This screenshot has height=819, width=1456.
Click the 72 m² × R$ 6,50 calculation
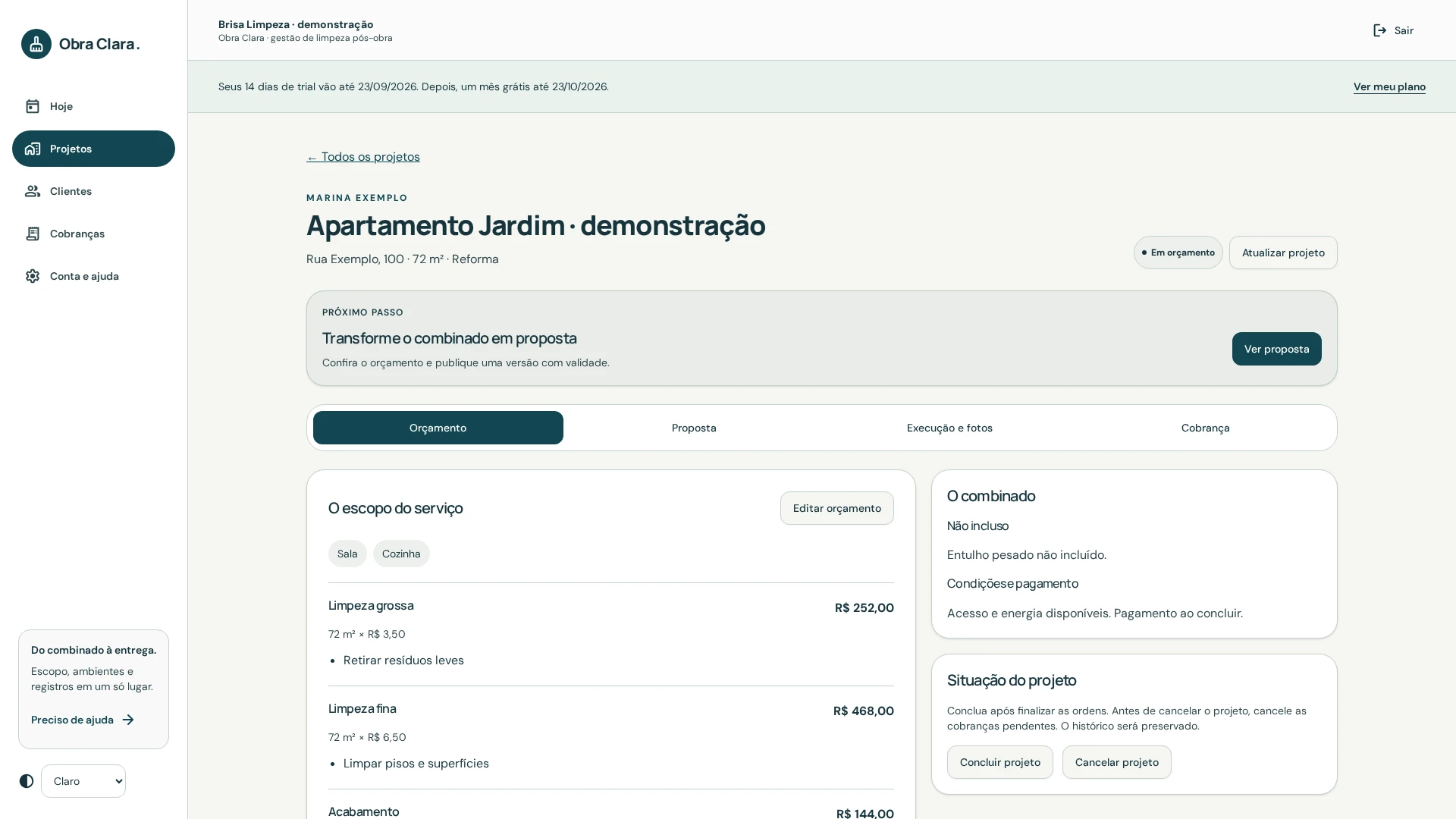pyautogui.click(x=367, y=737)
